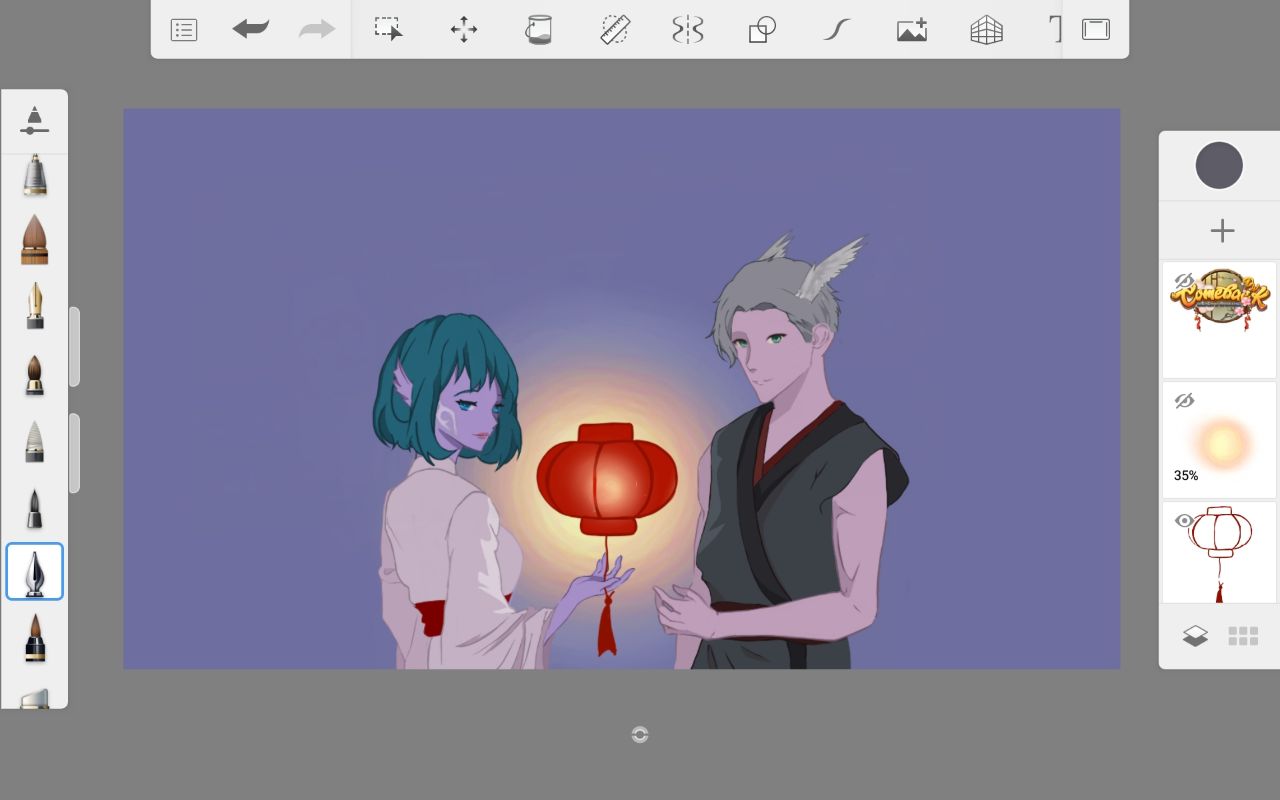This screenshot has width=1280, height=800.
Task: Hide the lantern outline layer
Action: (1184, 521)
